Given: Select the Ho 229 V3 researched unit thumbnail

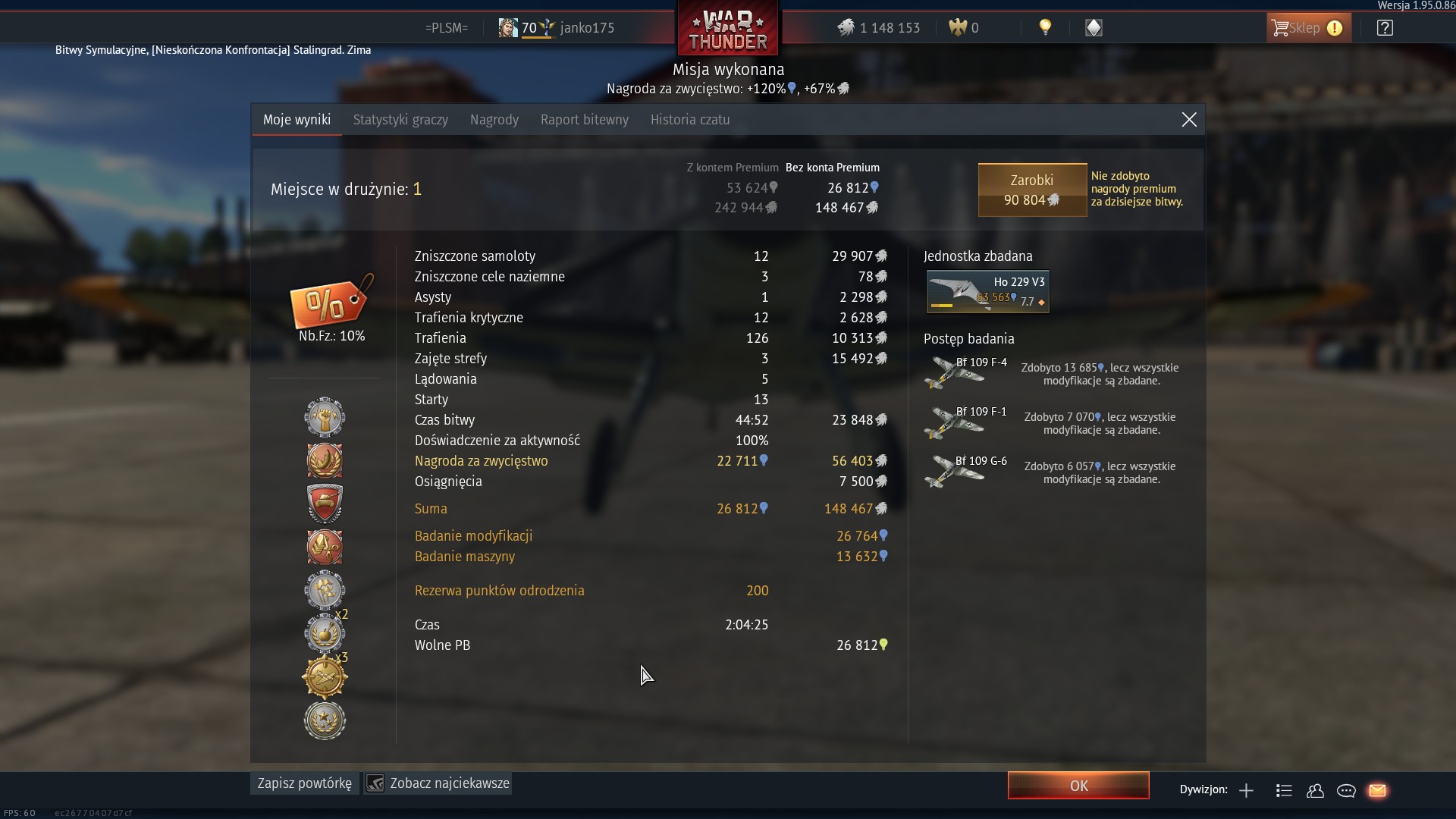Looking at the screenshot, I should tap(988, 291).
